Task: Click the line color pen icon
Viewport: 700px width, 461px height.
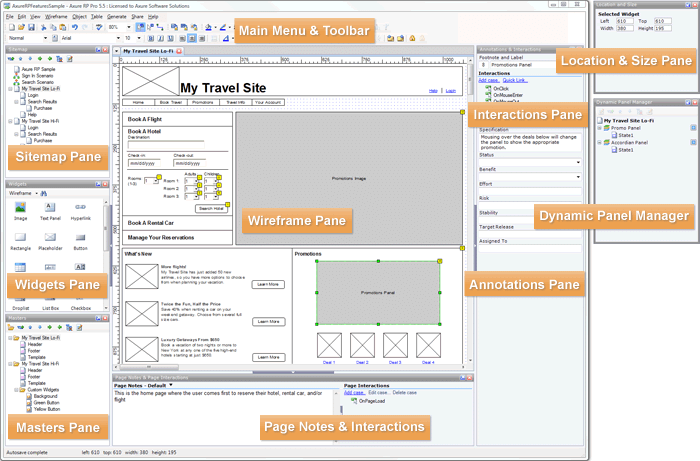Action: click(x=223, y=27)
